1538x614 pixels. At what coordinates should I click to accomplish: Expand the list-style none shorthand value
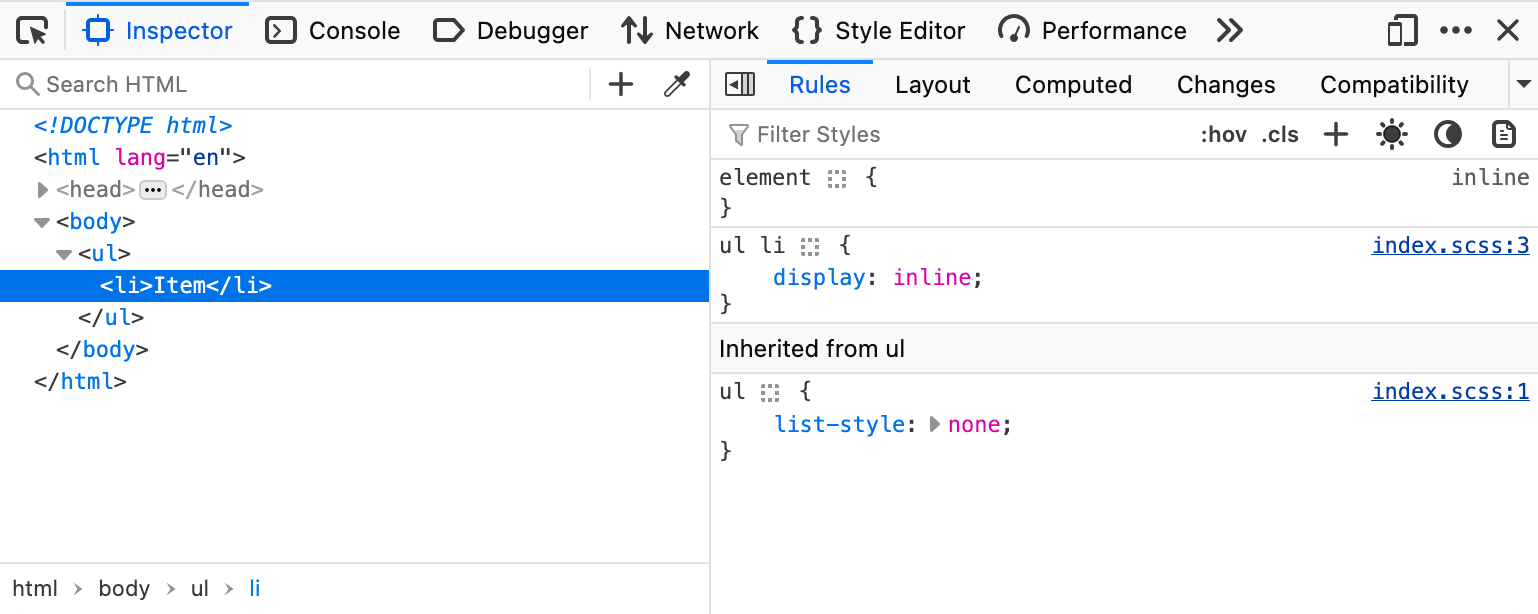pos(936,424)
